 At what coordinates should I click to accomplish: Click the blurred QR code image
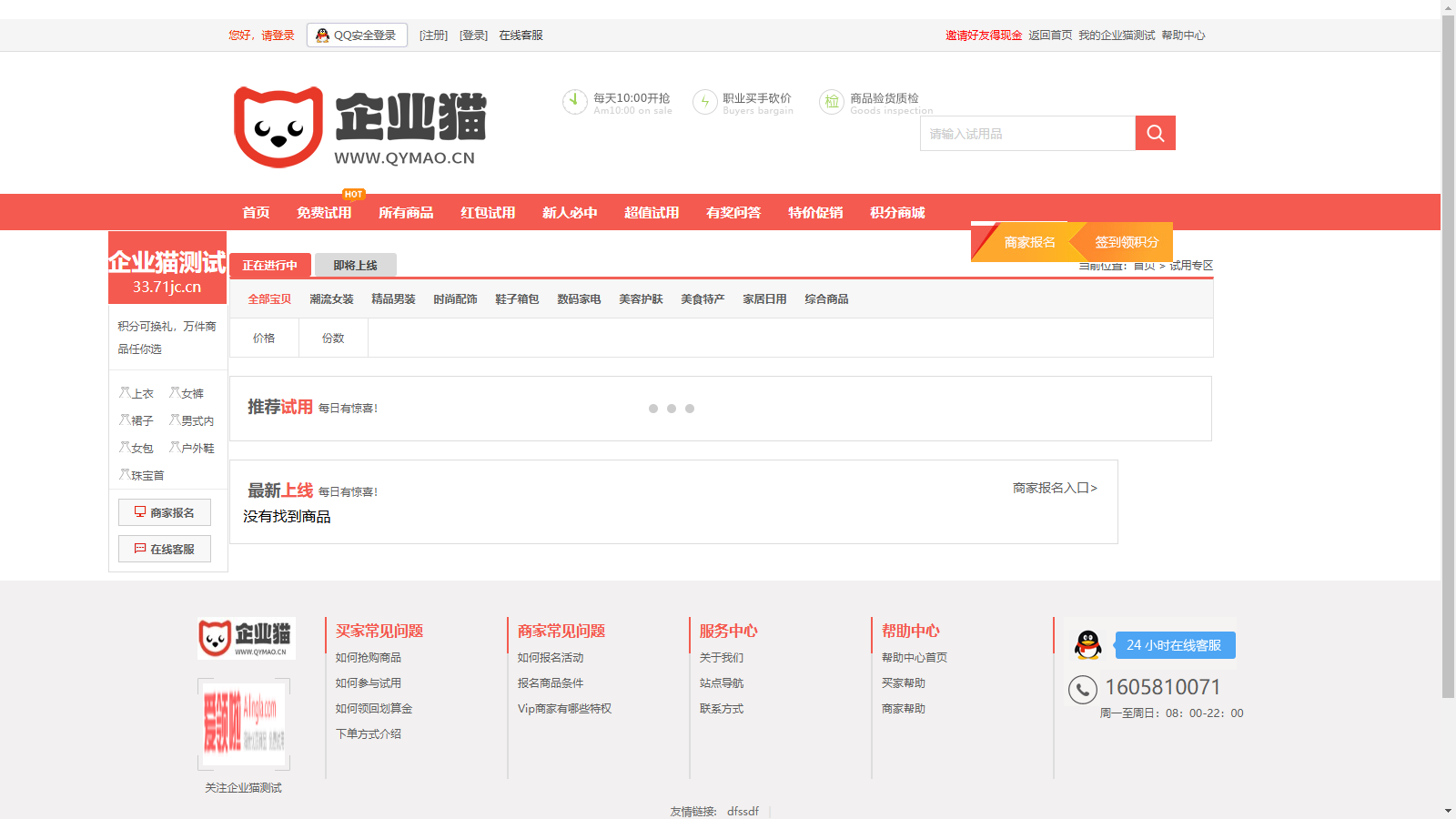[x=244, y=723]
